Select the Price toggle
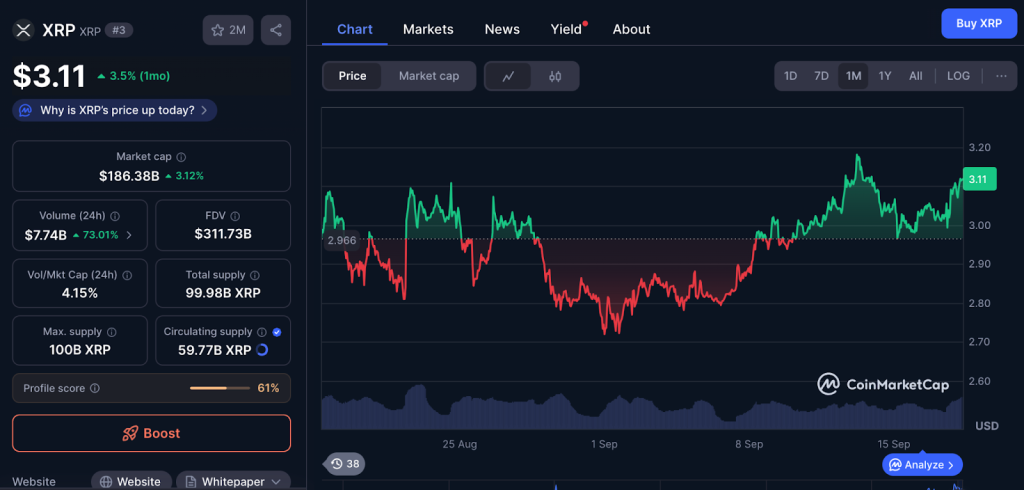Image resolution: width=1024 pixels, height=490 pixels. click(352, 76)
